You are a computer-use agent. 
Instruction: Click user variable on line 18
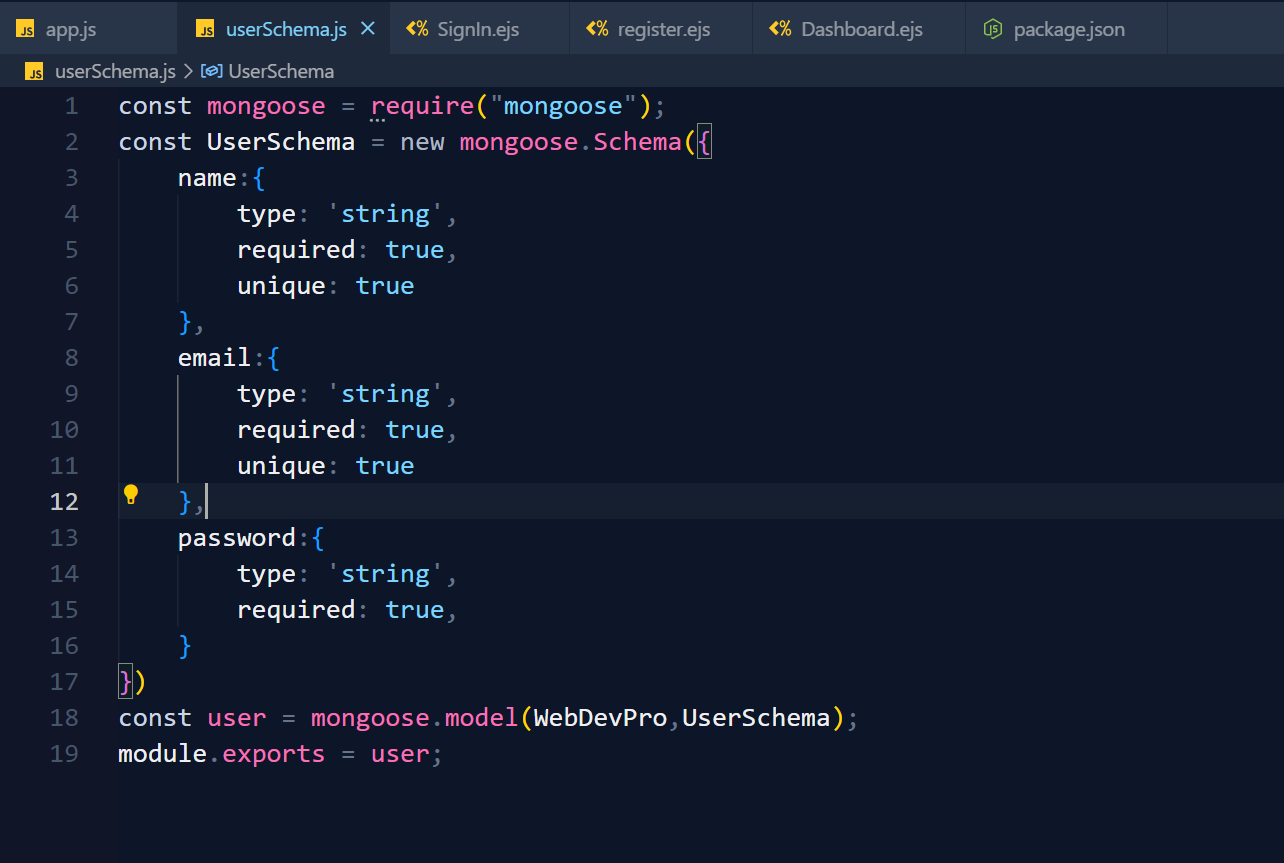point(237,718)
